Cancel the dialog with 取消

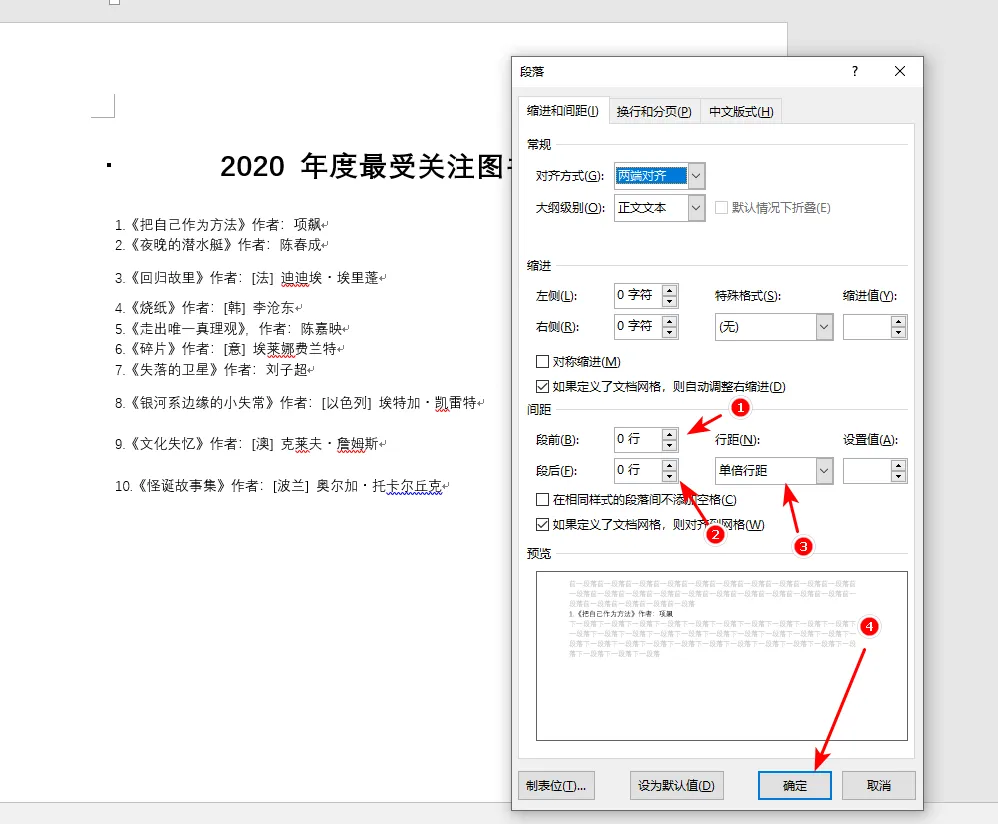point(879,786)
